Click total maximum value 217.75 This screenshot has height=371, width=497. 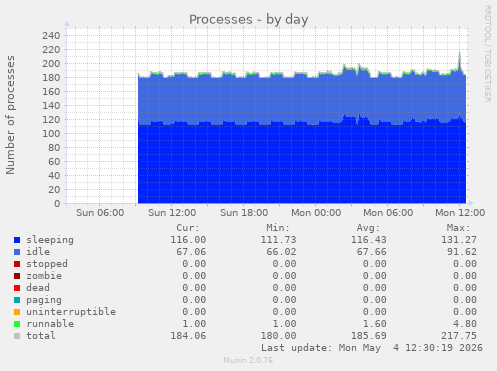(459, 336)
